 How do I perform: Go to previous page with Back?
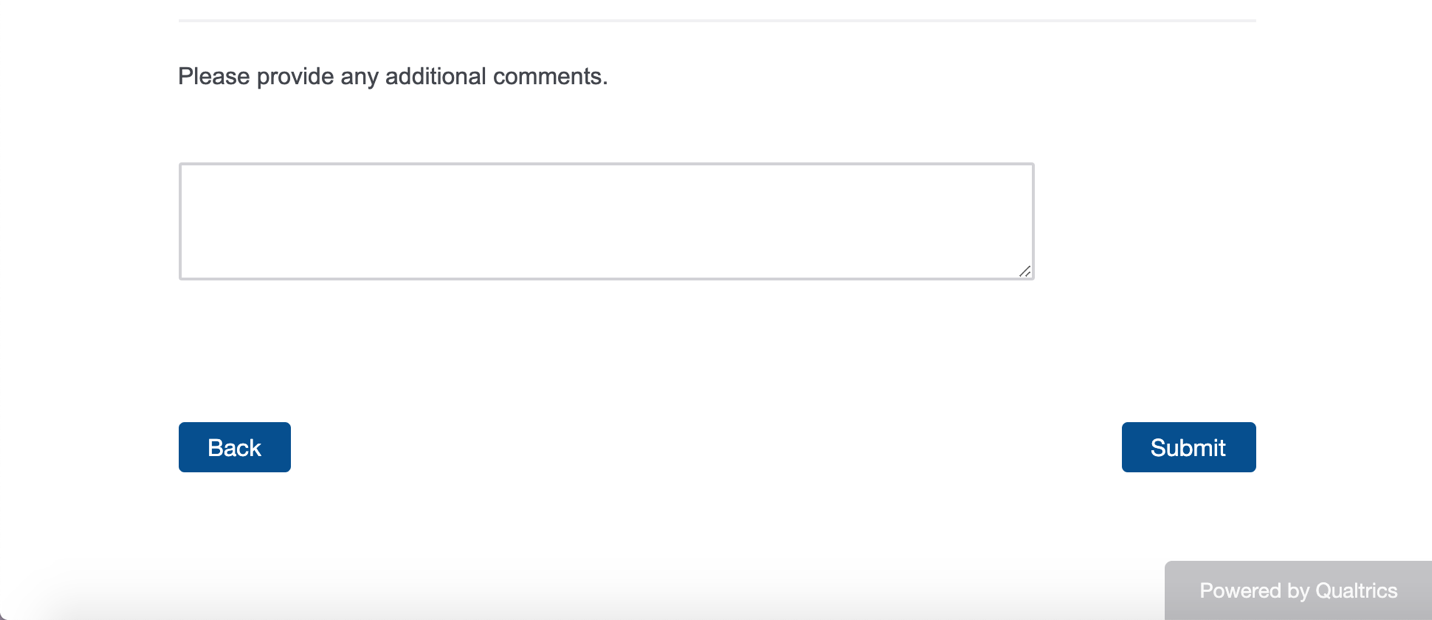click(x=234, y=447)
